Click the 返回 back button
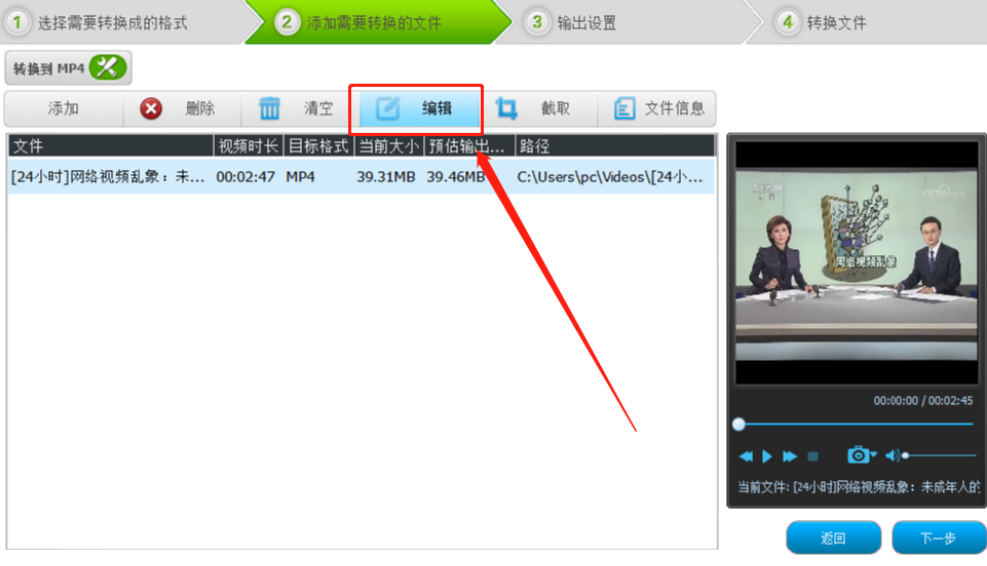Viewport: 987px width, 566px height. click(x=833, y=538)
